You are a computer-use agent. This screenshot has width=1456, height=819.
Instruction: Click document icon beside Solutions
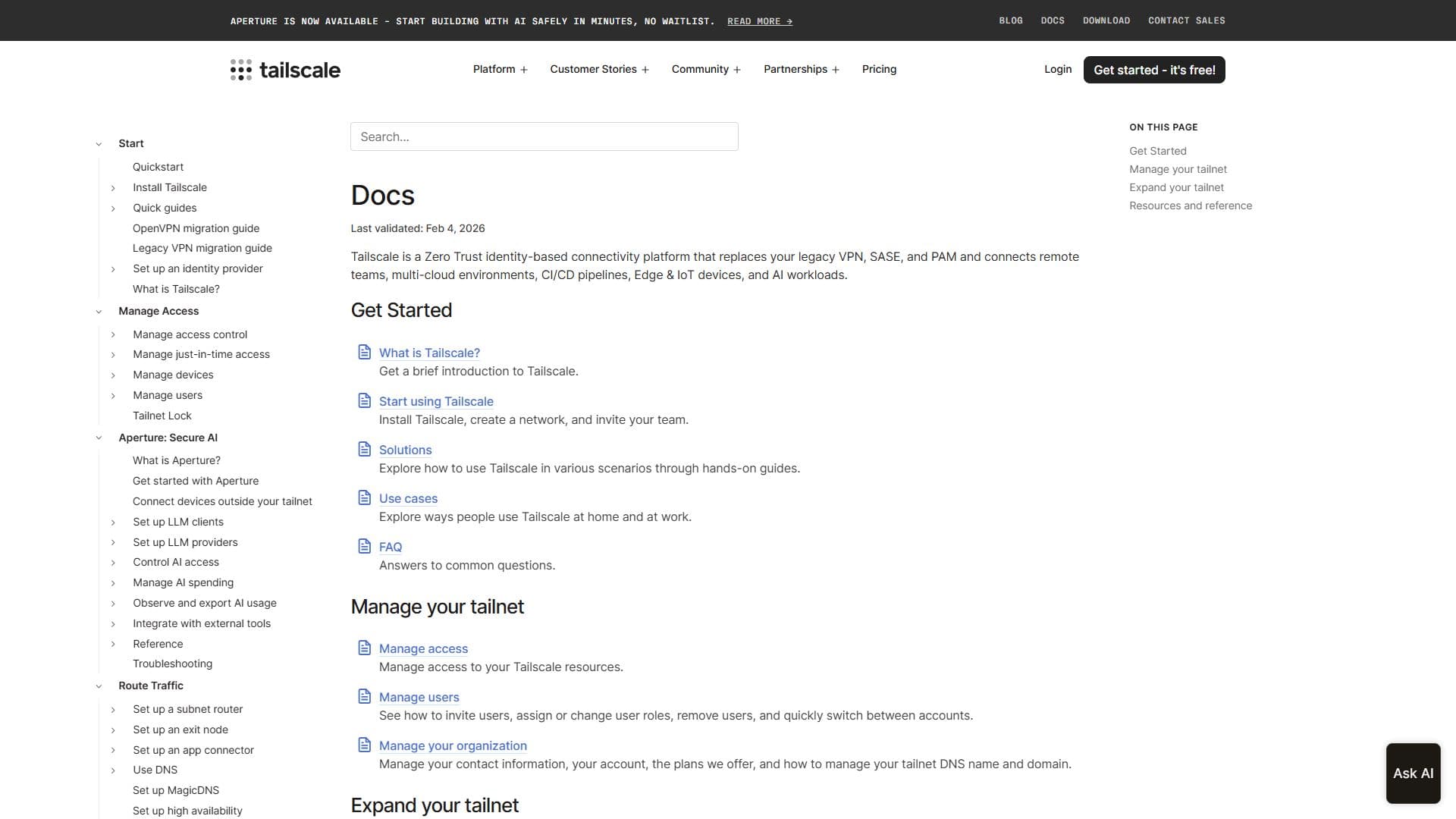click(365, 449)
